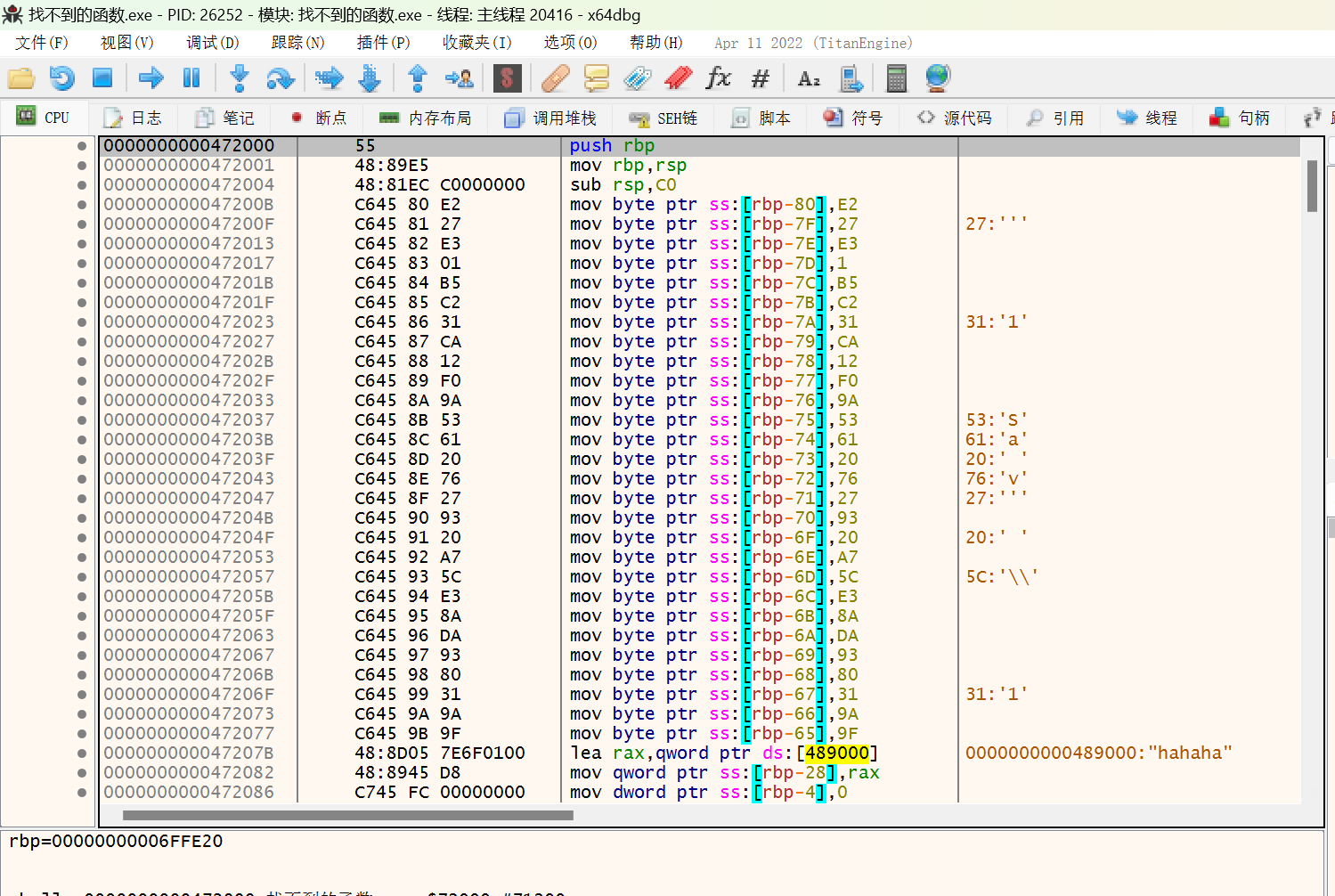
Task: Open the 调试(D) menu
Action: [212, 43]
